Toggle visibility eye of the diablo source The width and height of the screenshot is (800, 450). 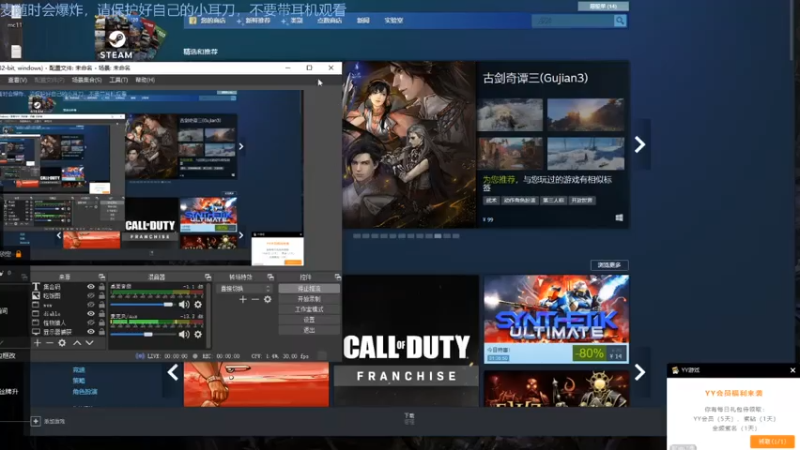[x=91, y=313]
